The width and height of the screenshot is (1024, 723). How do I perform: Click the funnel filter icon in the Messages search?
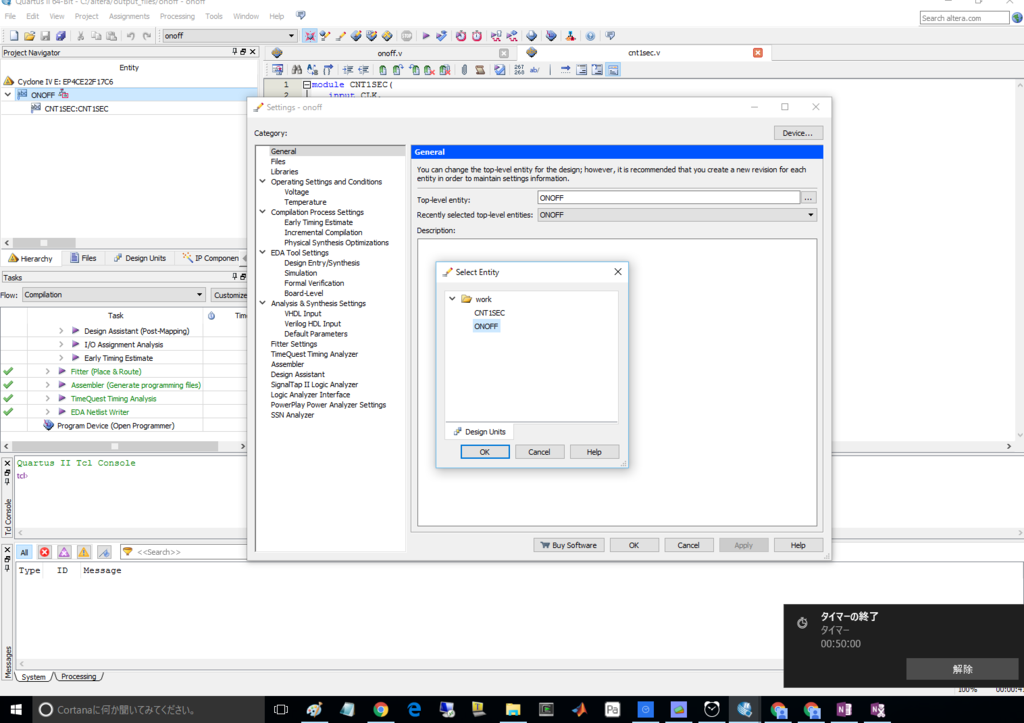pos(128,552)
